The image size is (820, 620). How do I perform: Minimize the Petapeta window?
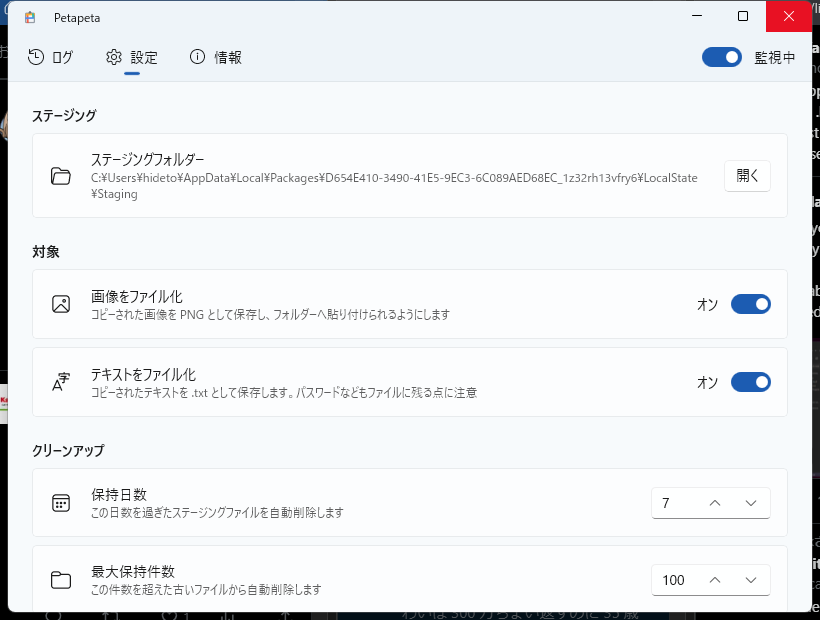(x=697, y=16)
